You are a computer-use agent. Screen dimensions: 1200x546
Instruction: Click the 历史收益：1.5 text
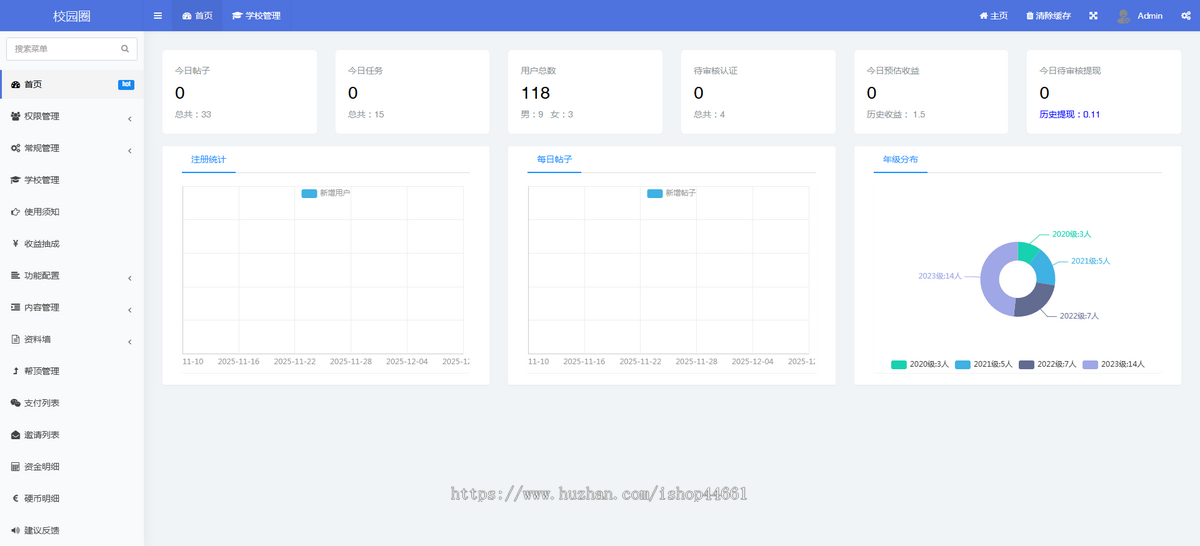pos(896,114)
